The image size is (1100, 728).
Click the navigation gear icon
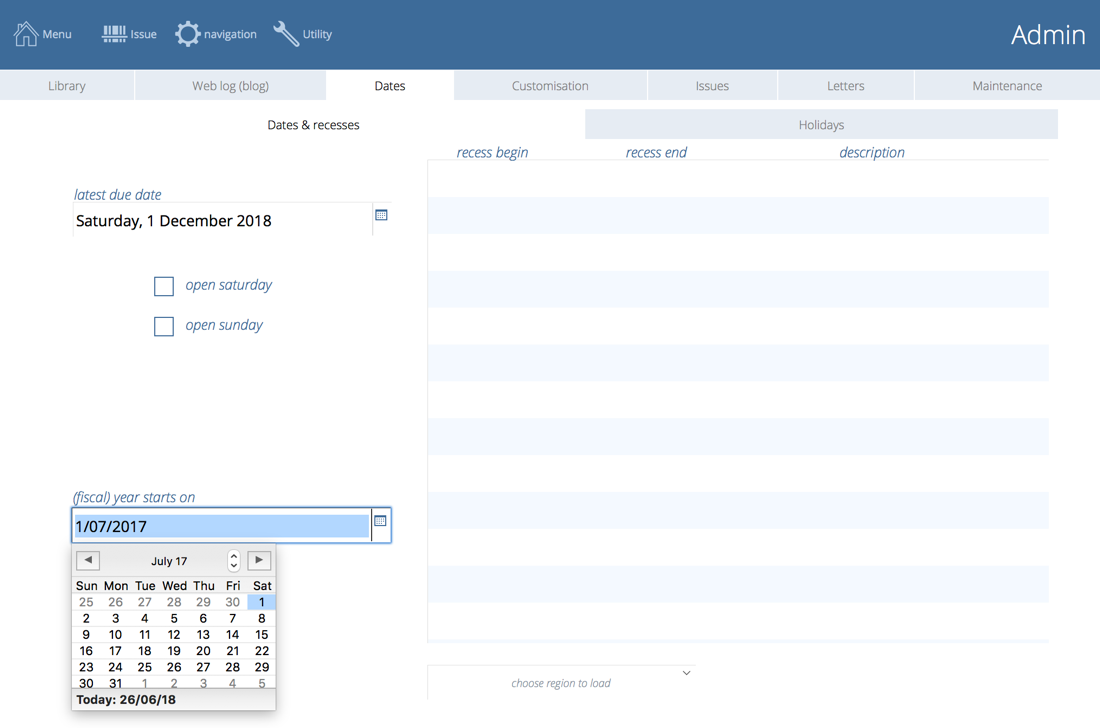(187, 34)
